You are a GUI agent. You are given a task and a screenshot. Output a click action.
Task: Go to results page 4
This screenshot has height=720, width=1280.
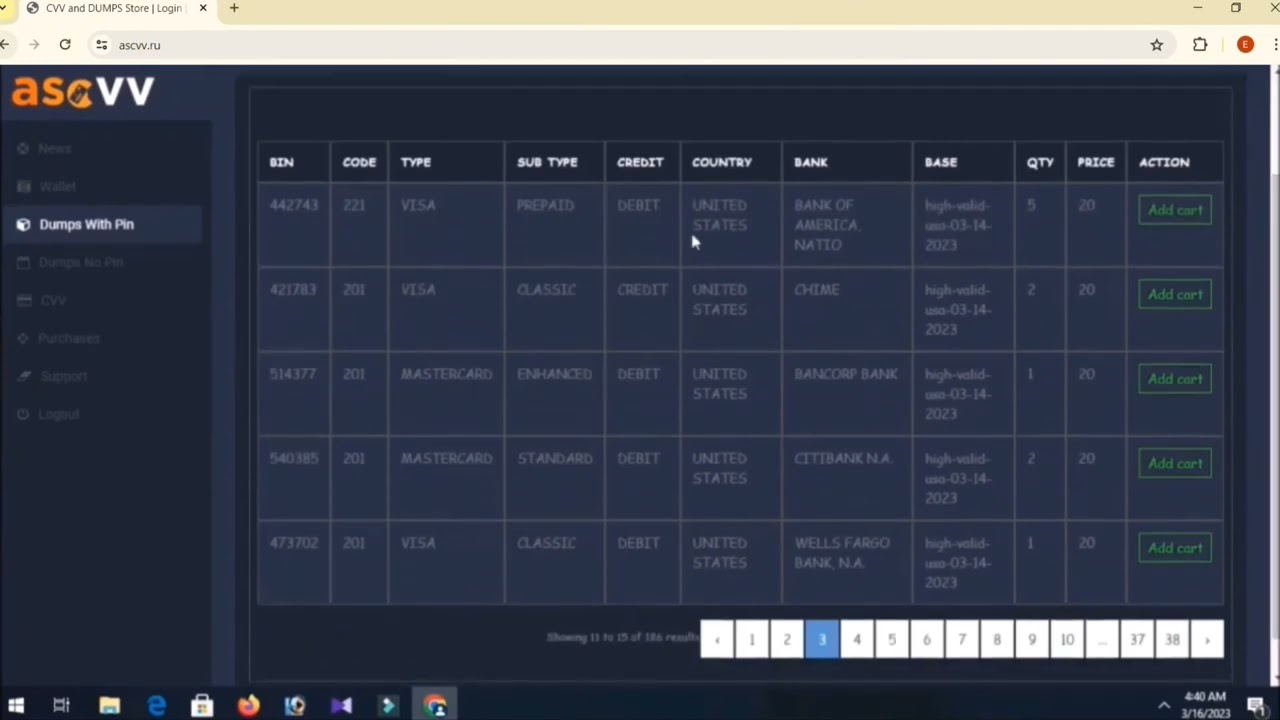click(857, 639)
